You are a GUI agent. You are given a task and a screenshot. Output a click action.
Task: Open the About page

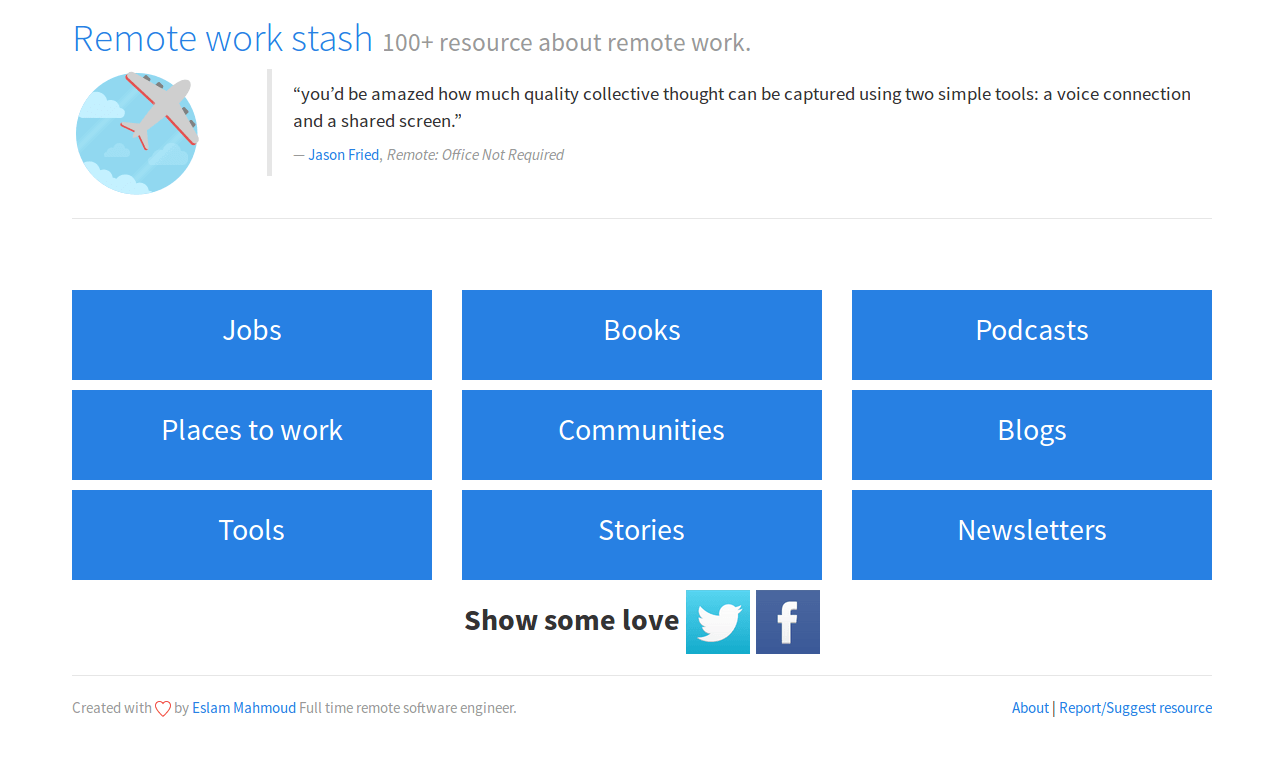1030,708
